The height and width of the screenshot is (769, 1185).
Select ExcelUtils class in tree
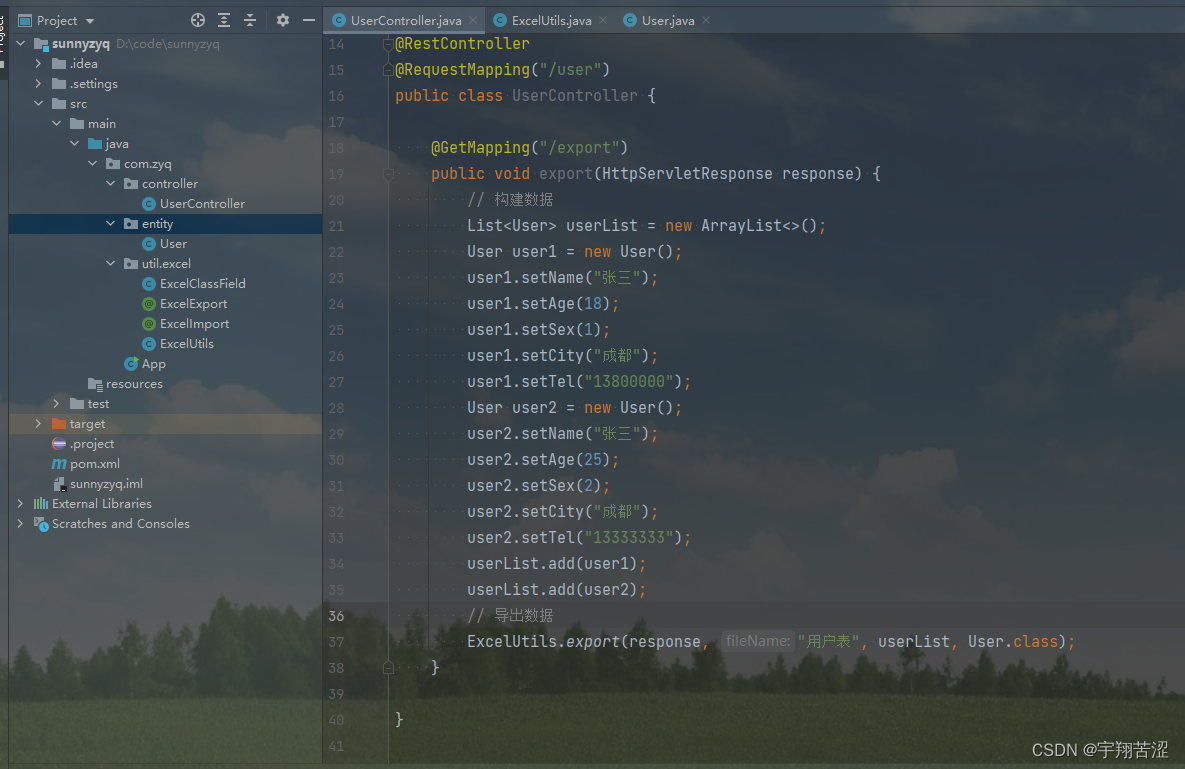(x=187, y=344)
